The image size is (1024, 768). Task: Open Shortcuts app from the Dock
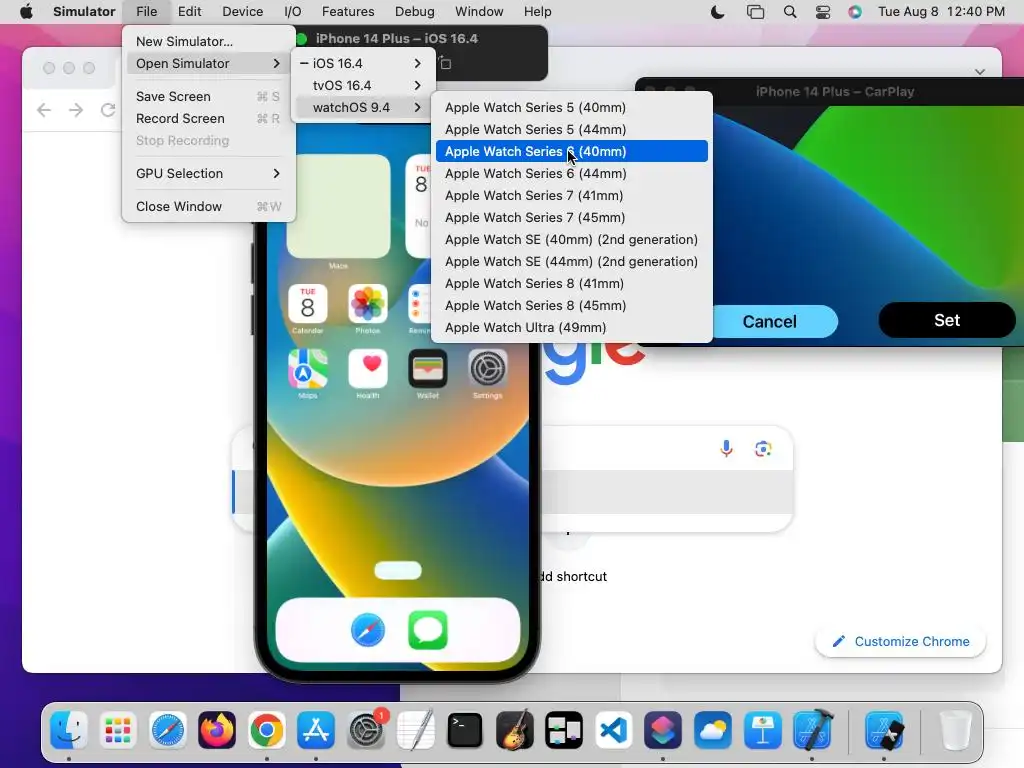(663, 729)
